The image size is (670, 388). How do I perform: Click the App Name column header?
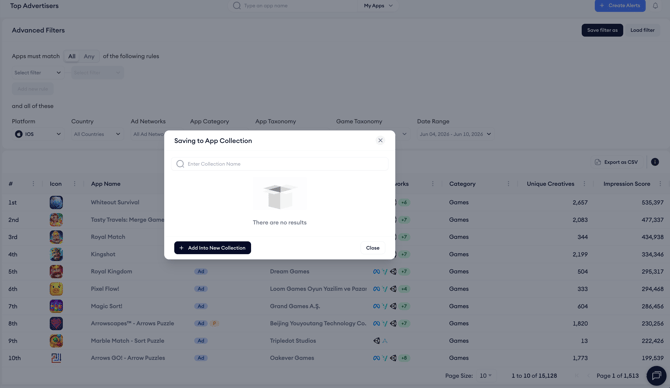[106, 184]
